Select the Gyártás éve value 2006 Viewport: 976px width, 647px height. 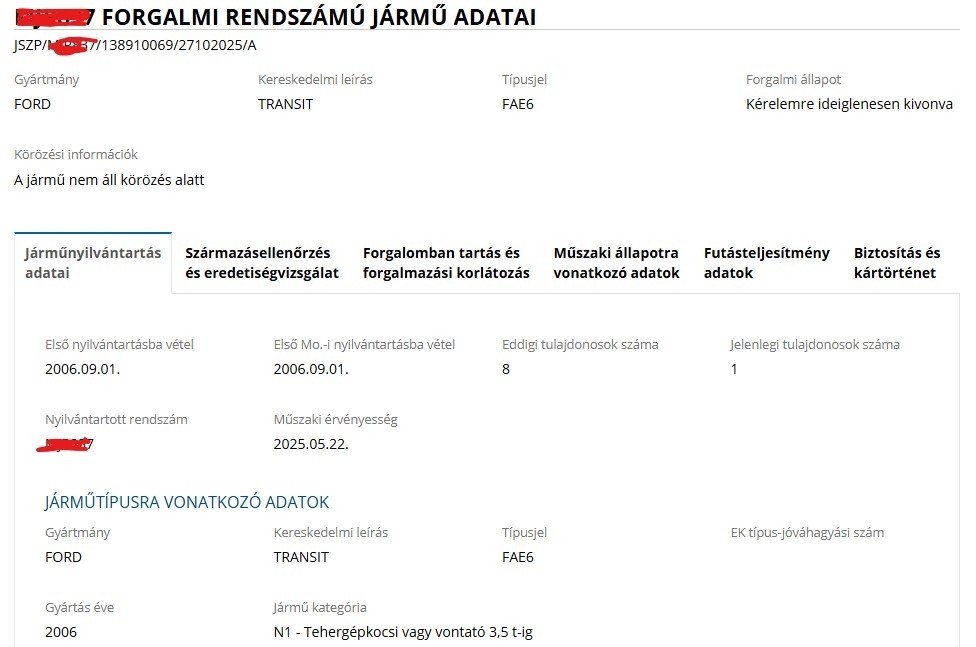coord(61,632)
